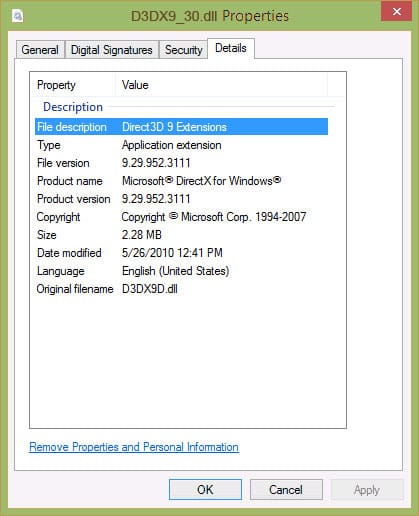The width and height of the screenshot is (419, 516).
Task: Confirm with the OK button
Action: pos(205,490)
